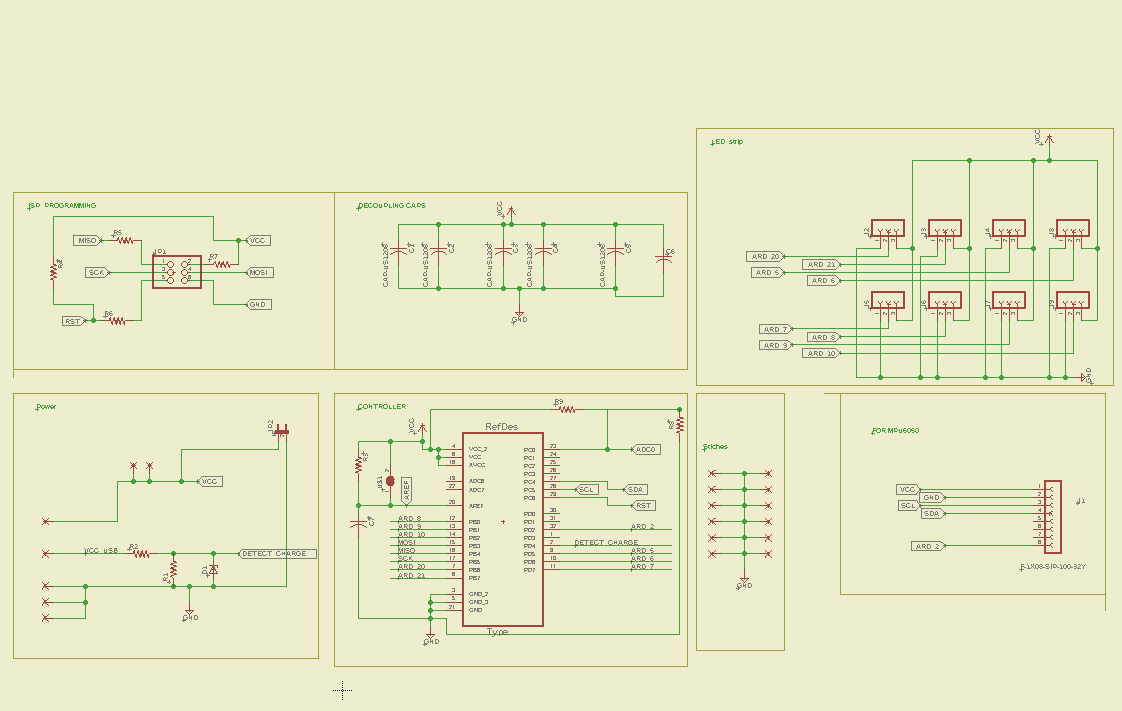Select connector J7 in LED strip

(1009, 300)
